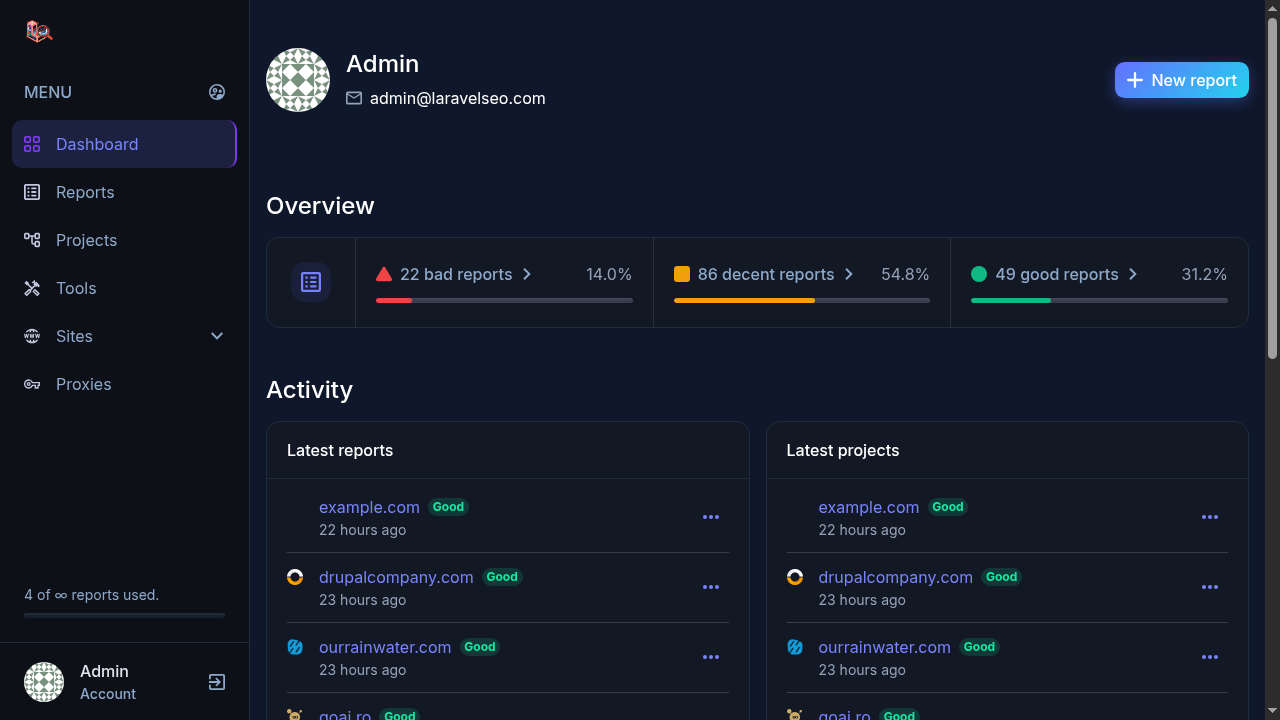Open the Tools menu item
1280x720 pixels.
(x=124, y=288)
